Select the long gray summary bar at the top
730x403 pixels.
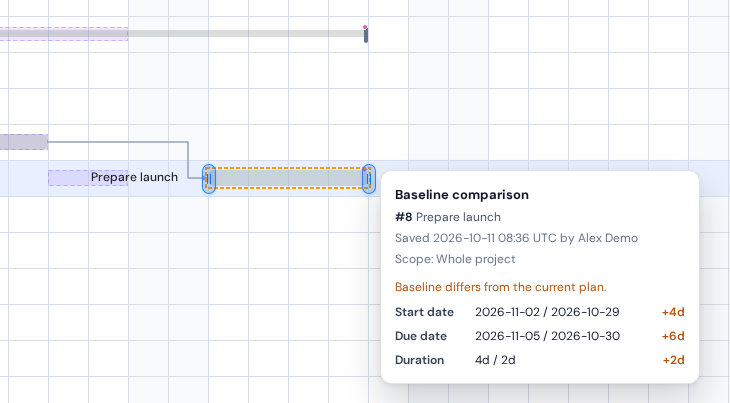(182, 34)
